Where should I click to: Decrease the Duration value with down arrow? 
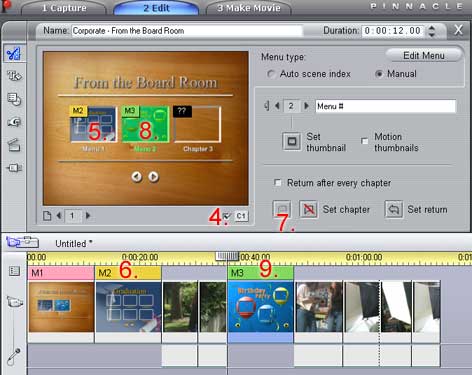(432, 34)
